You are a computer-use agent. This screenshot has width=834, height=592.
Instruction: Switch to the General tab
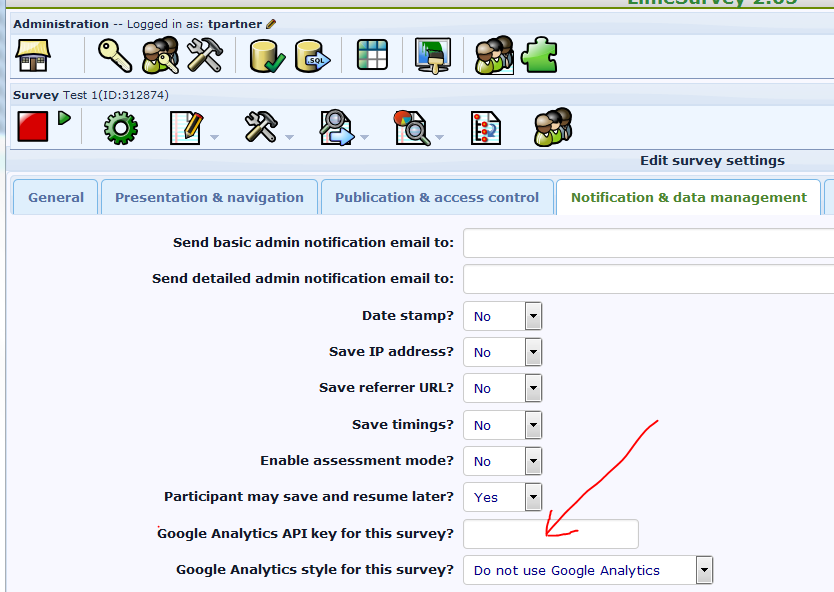click(56, 197)
